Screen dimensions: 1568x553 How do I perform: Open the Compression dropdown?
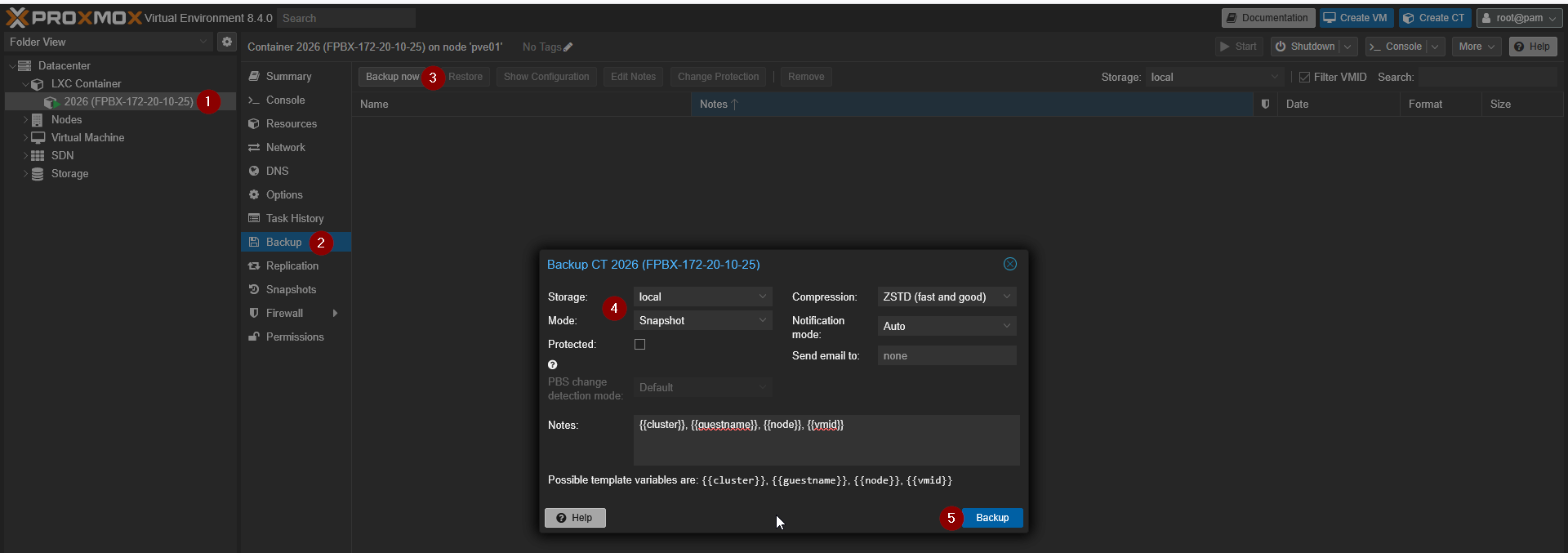pyautogui.click(x=947, y=297)
